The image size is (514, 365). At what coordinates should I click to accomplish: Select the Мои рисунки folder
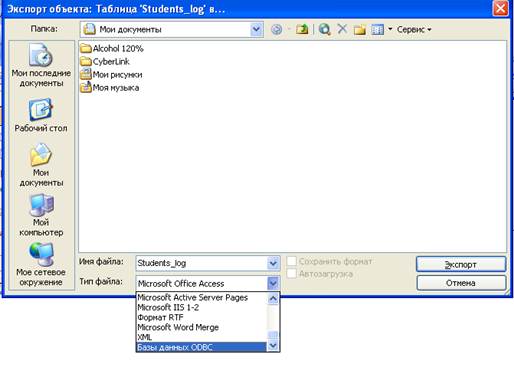coord(112,75)
